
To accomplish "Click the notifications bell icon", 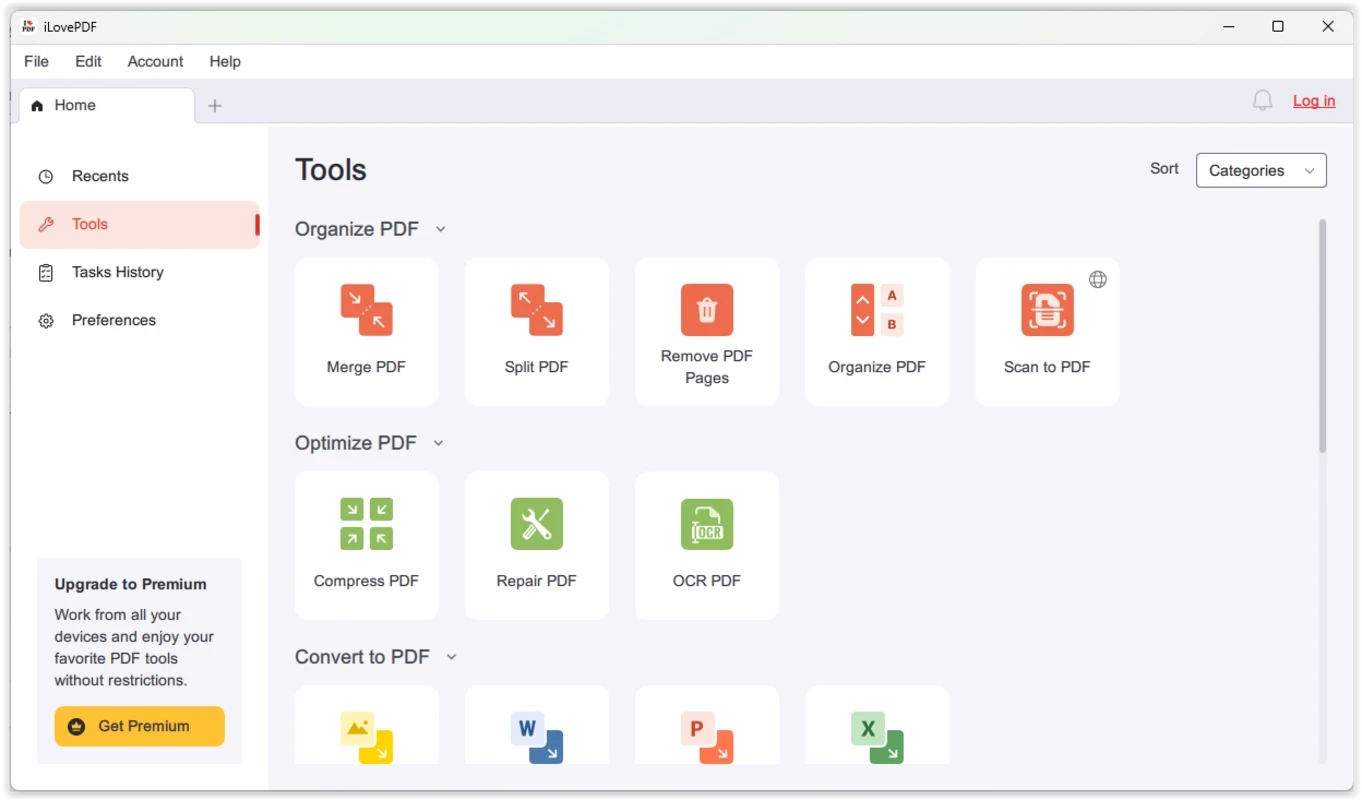I will coord(1262,101).
